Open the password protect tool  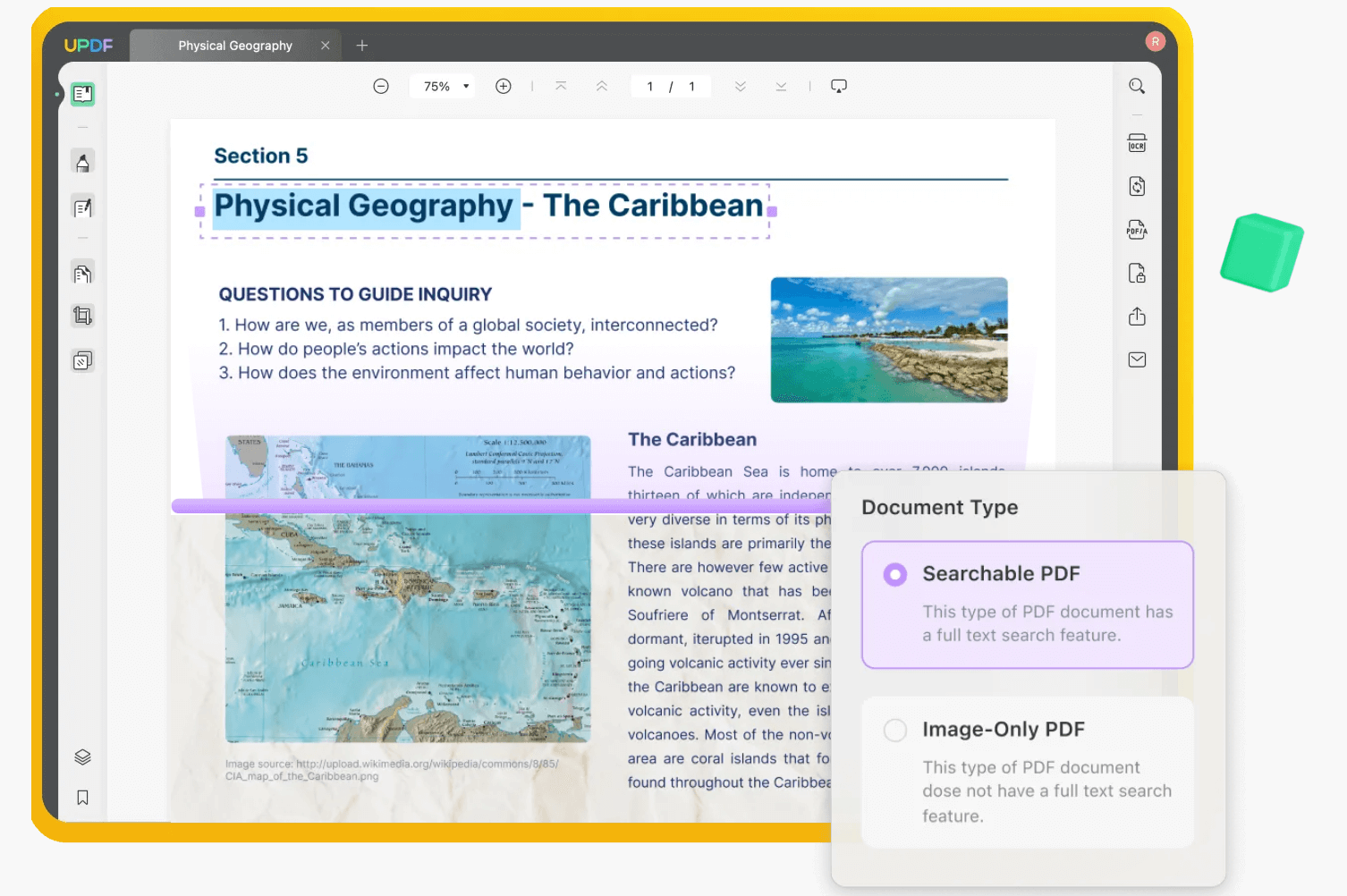[1137, 273]
